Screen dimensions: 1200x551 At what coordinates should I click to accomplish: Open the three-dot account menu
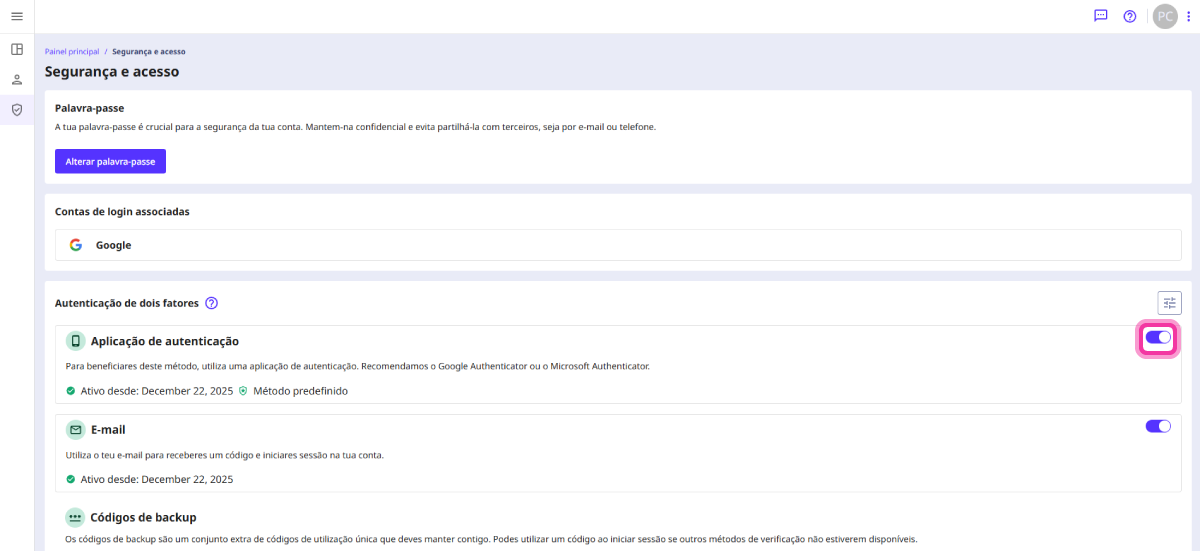tap(1188, 16)
